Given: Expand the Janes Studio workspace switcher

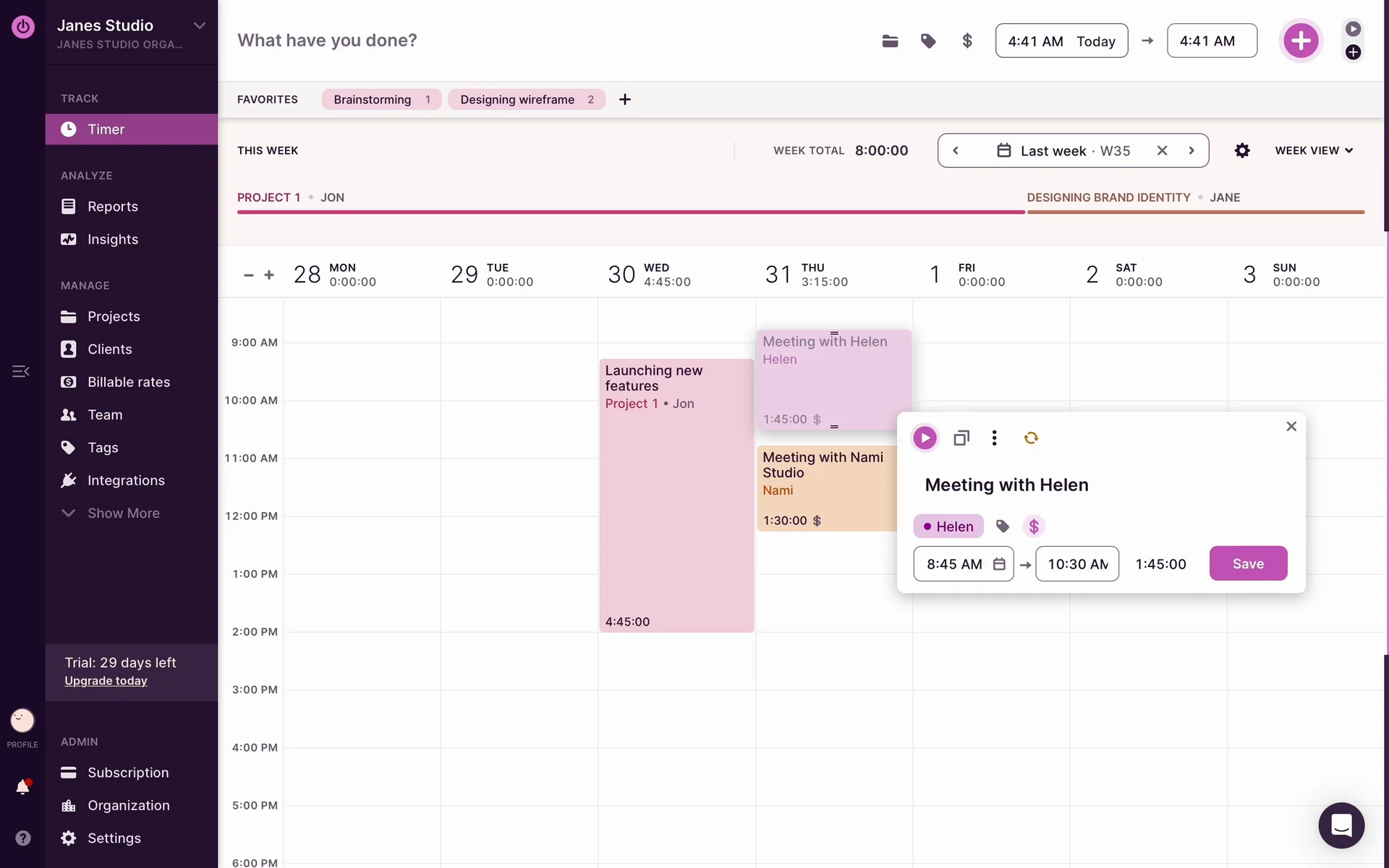Looking at the screenshot, I should 200,25.
